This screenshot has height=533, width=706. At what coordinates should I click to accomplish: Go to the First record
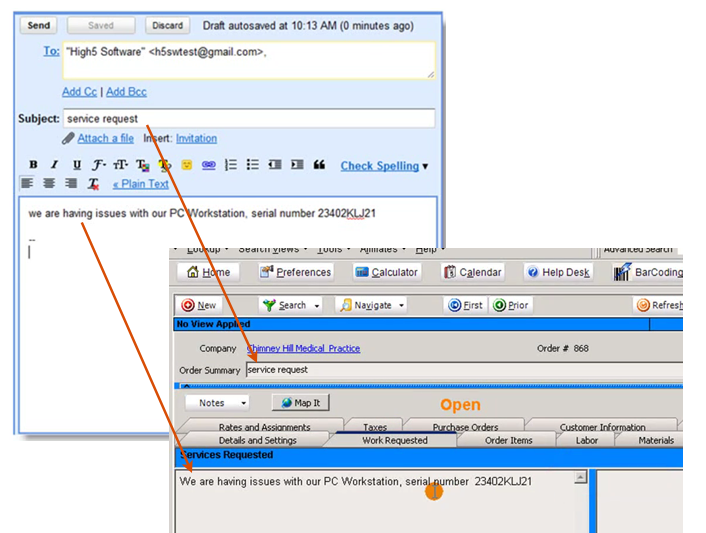(x=466, y=305)
